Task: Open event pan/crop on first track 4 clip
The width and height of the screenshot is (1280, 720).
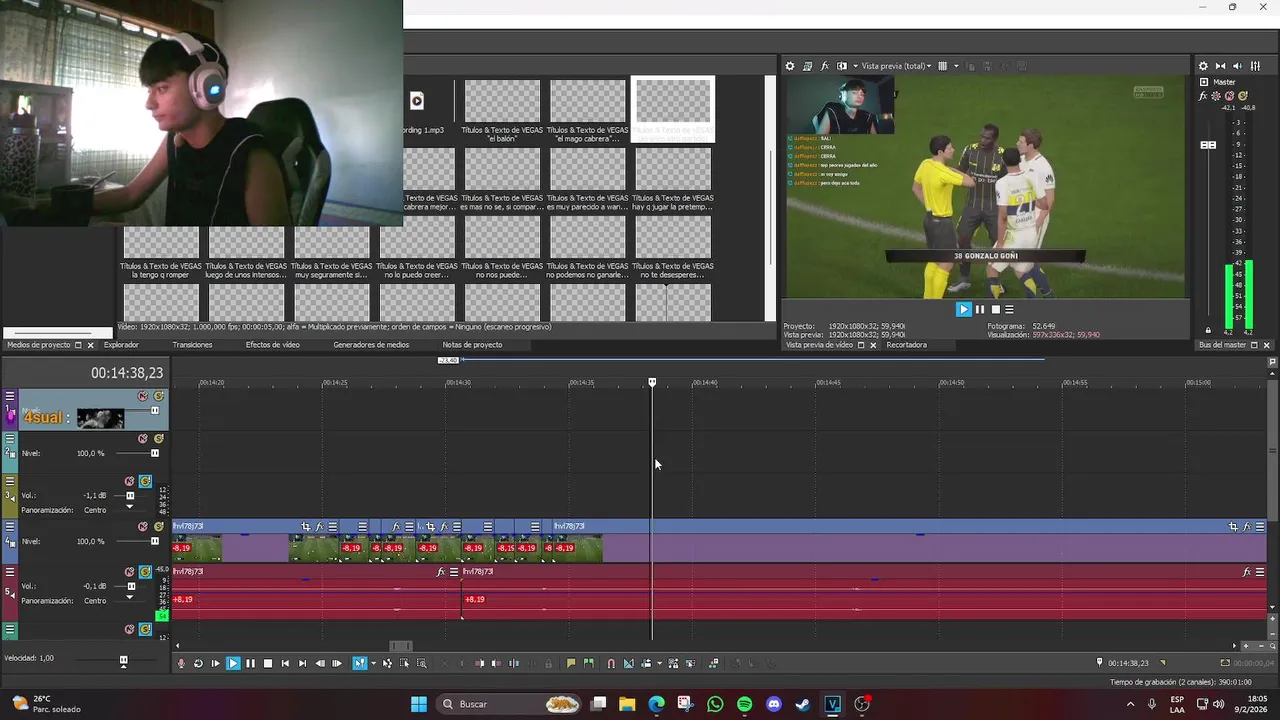Action: point(306,526)
